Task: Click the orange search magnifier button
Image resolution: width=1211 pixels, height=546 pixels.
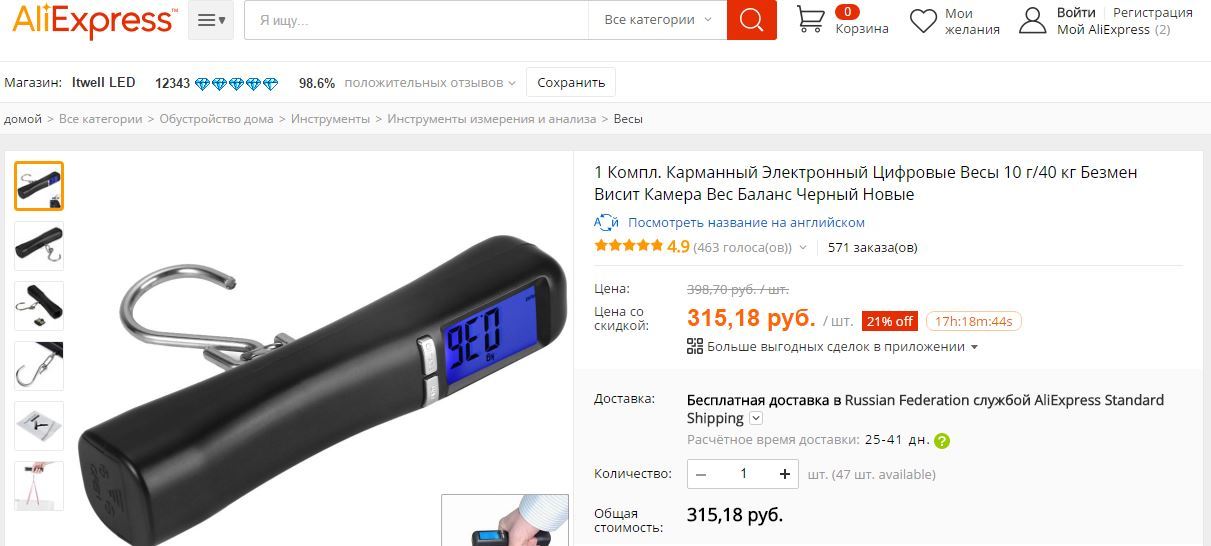Action: click(751, 20)
